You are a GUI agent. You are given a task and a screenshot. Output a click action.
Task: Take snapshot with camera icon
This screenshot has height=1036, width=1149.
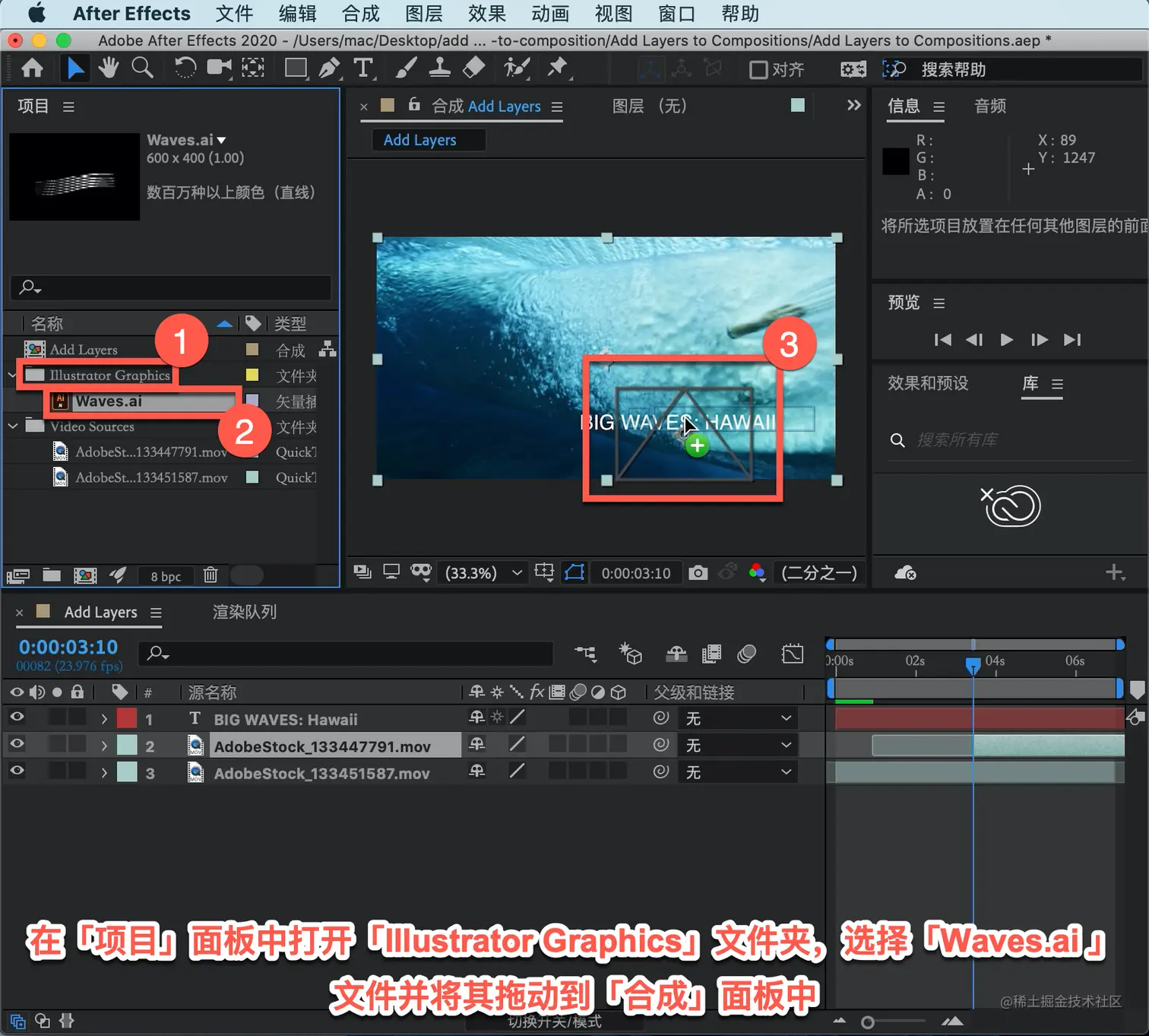[x=698, y=572]
